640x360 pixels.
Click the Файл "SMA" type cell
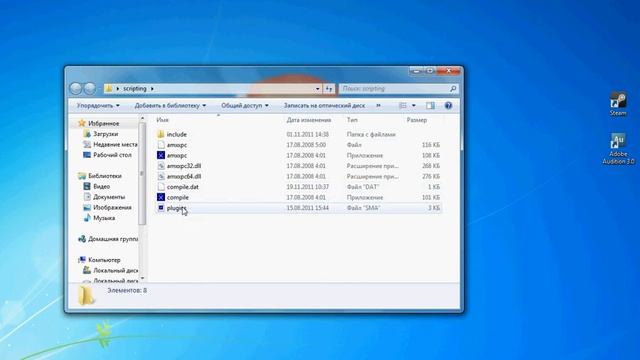(x=363, y=208)
